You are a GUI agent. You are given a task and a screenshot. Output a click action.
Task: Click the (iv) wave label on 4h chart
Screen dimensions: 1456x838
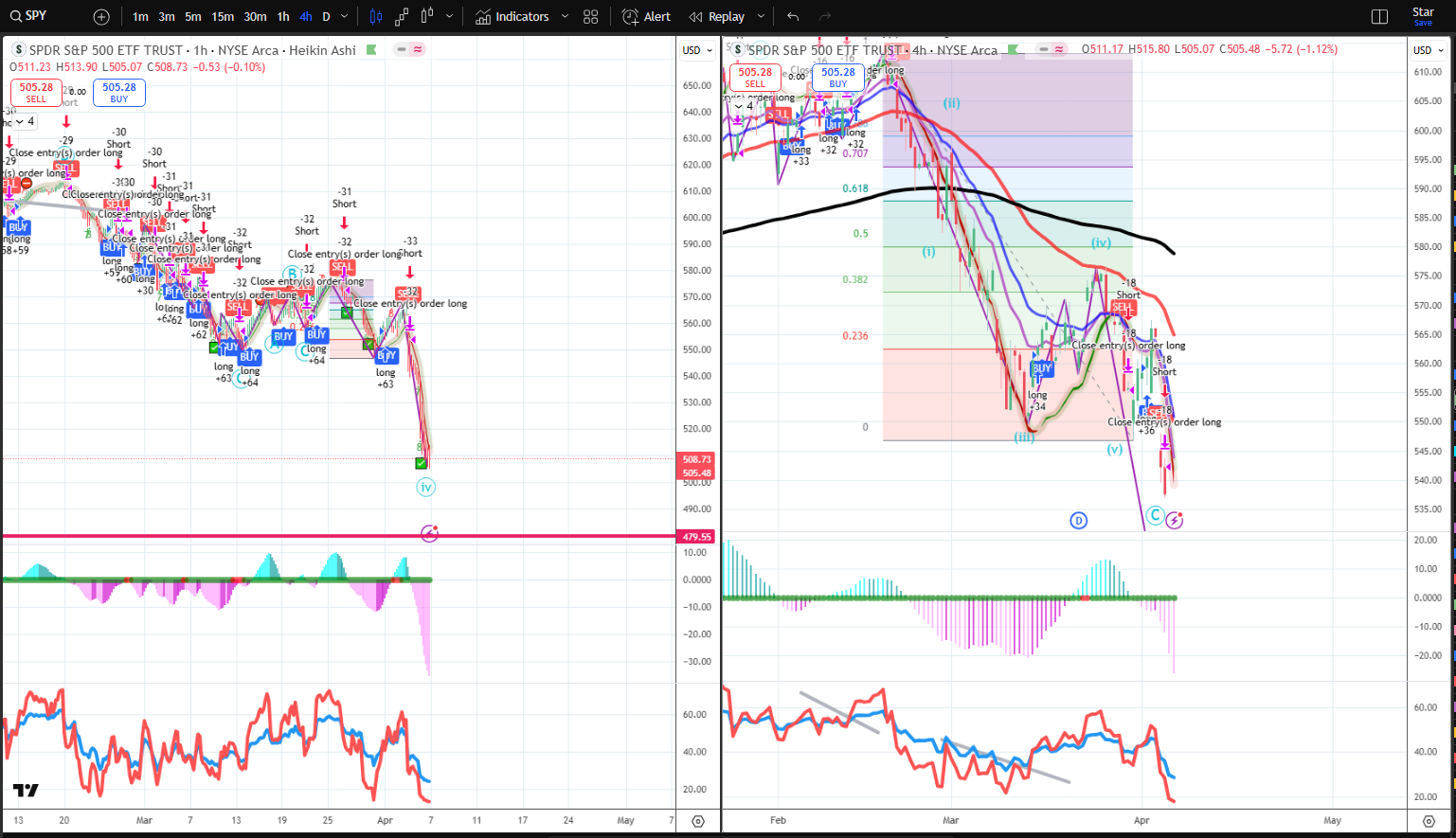(1101, 242)
